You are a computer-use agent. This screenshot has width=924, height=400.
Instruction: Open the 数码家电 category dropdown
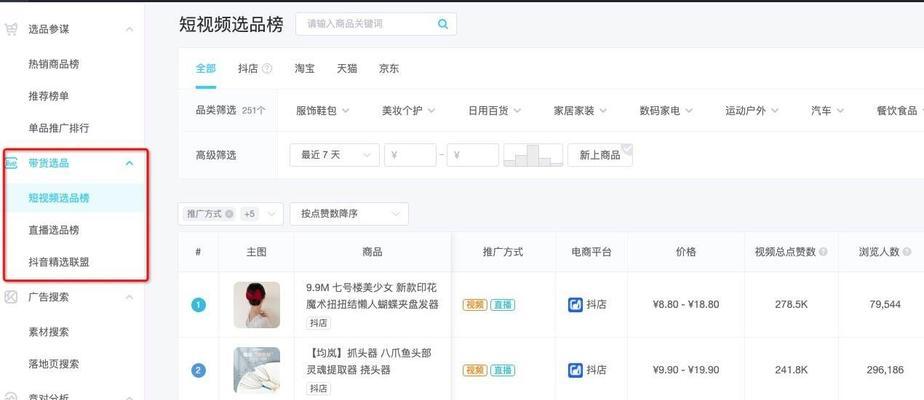pyautogui.click(x=666, y=111)
